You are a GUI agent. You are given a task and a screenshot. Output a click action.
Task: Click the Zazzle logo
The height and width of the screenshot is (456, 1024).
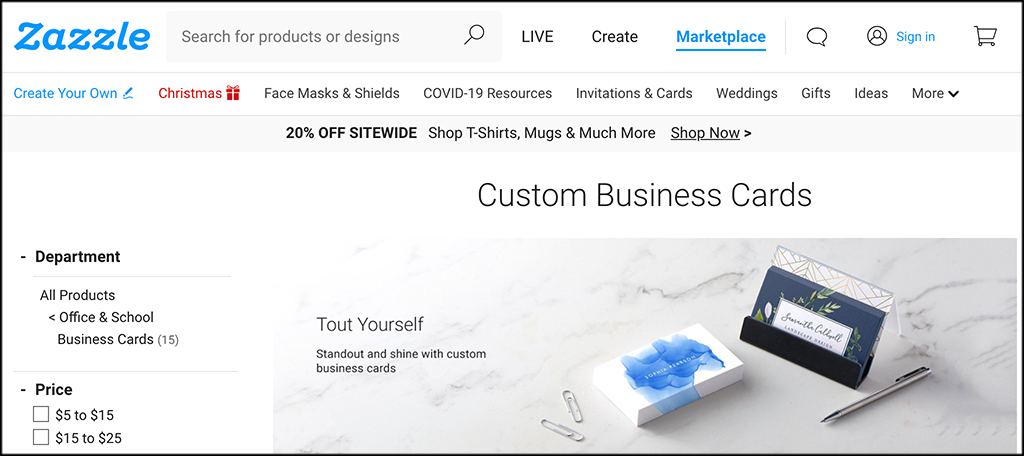[x=82, y=37]
